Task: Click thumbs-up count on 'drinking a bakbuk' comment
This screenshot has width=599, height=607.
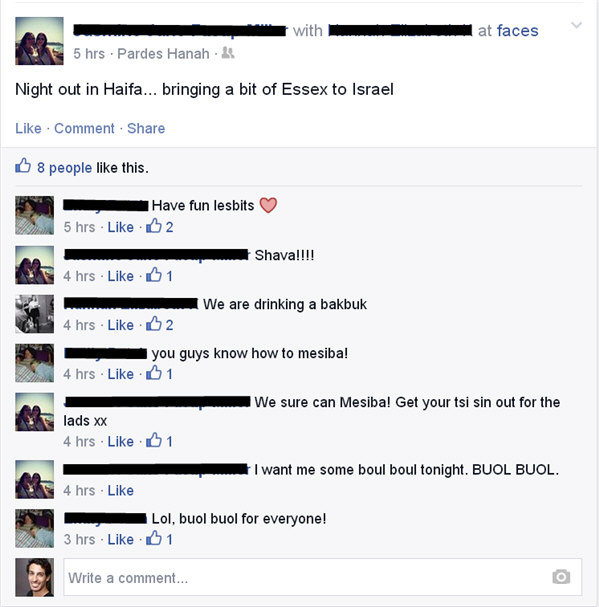Action: click(160, 324)
